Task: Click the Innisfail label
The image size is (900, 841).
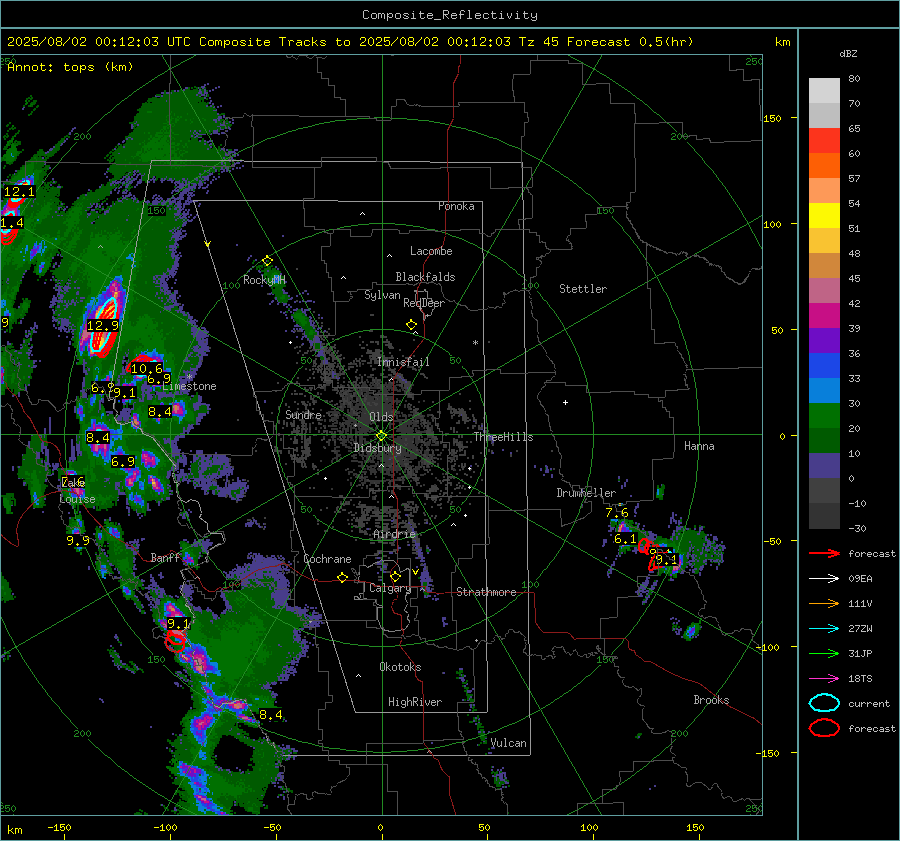Action: (x=403, y=362)
